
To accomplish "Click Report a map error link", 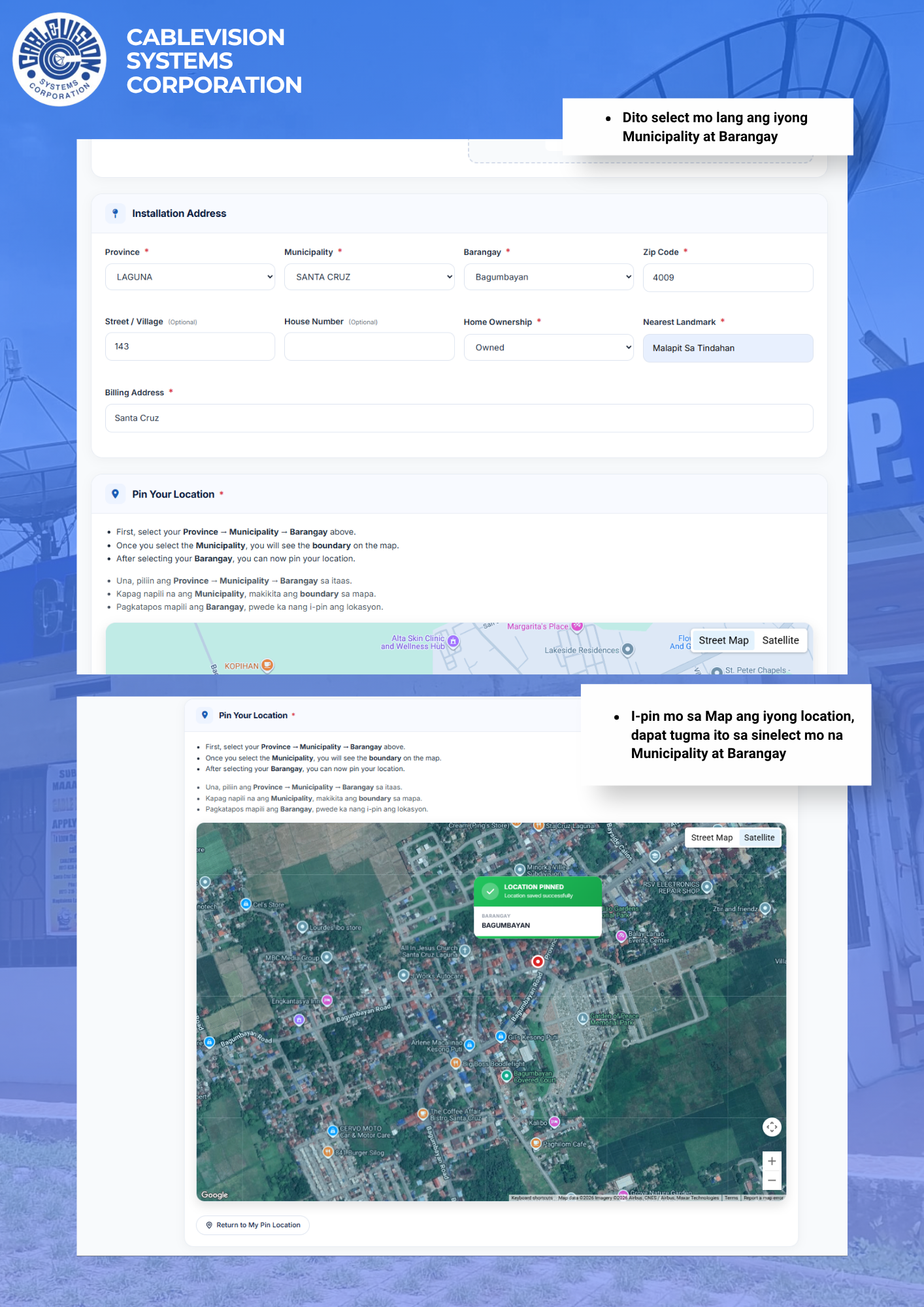I will pos(763,1198).
